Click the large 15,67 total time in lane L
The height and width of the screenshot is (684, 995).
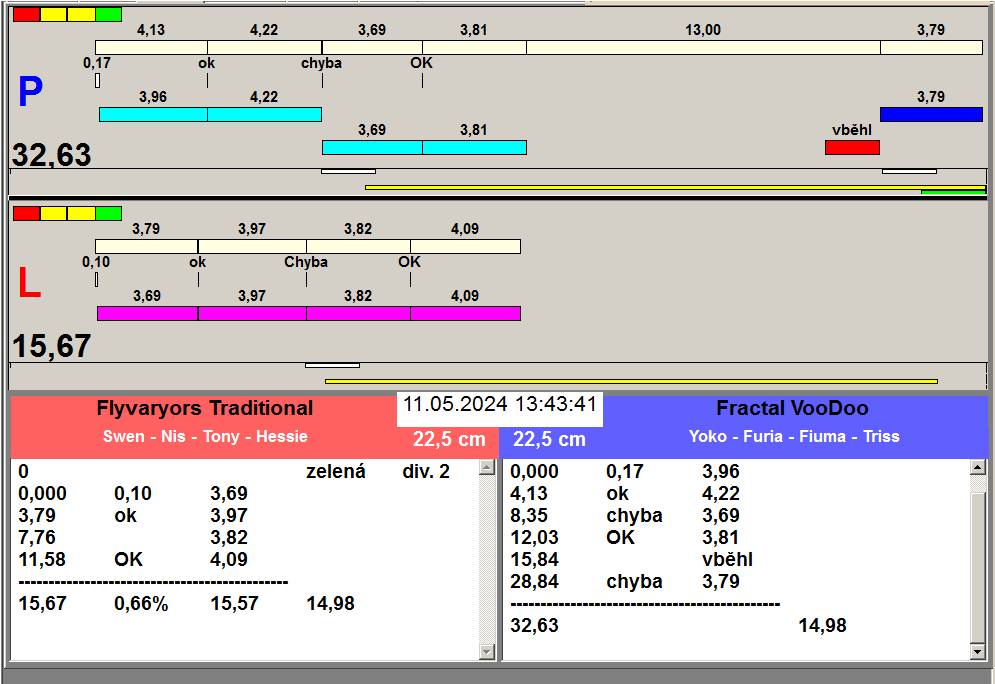(51, 346)
